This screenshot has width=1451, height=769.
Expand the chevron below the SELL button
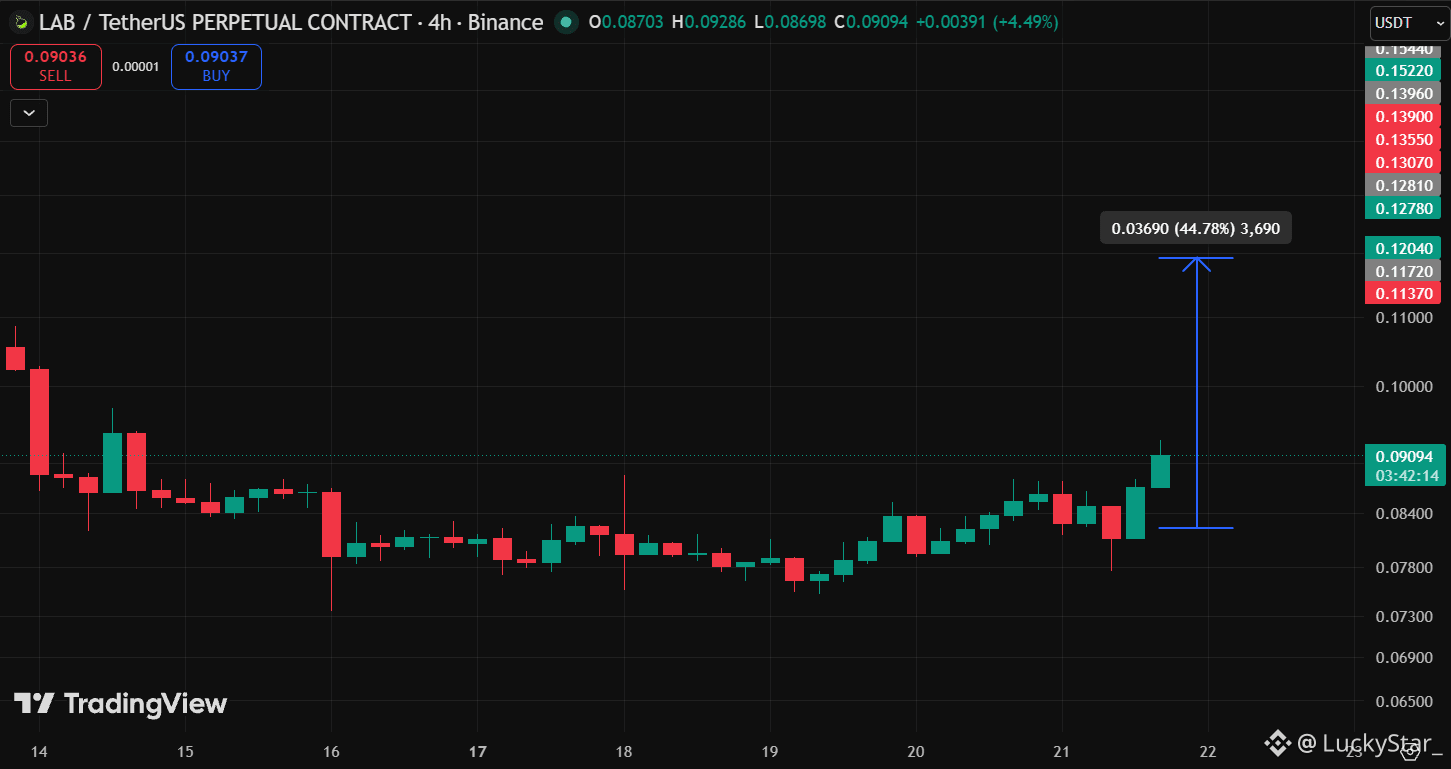29,113
